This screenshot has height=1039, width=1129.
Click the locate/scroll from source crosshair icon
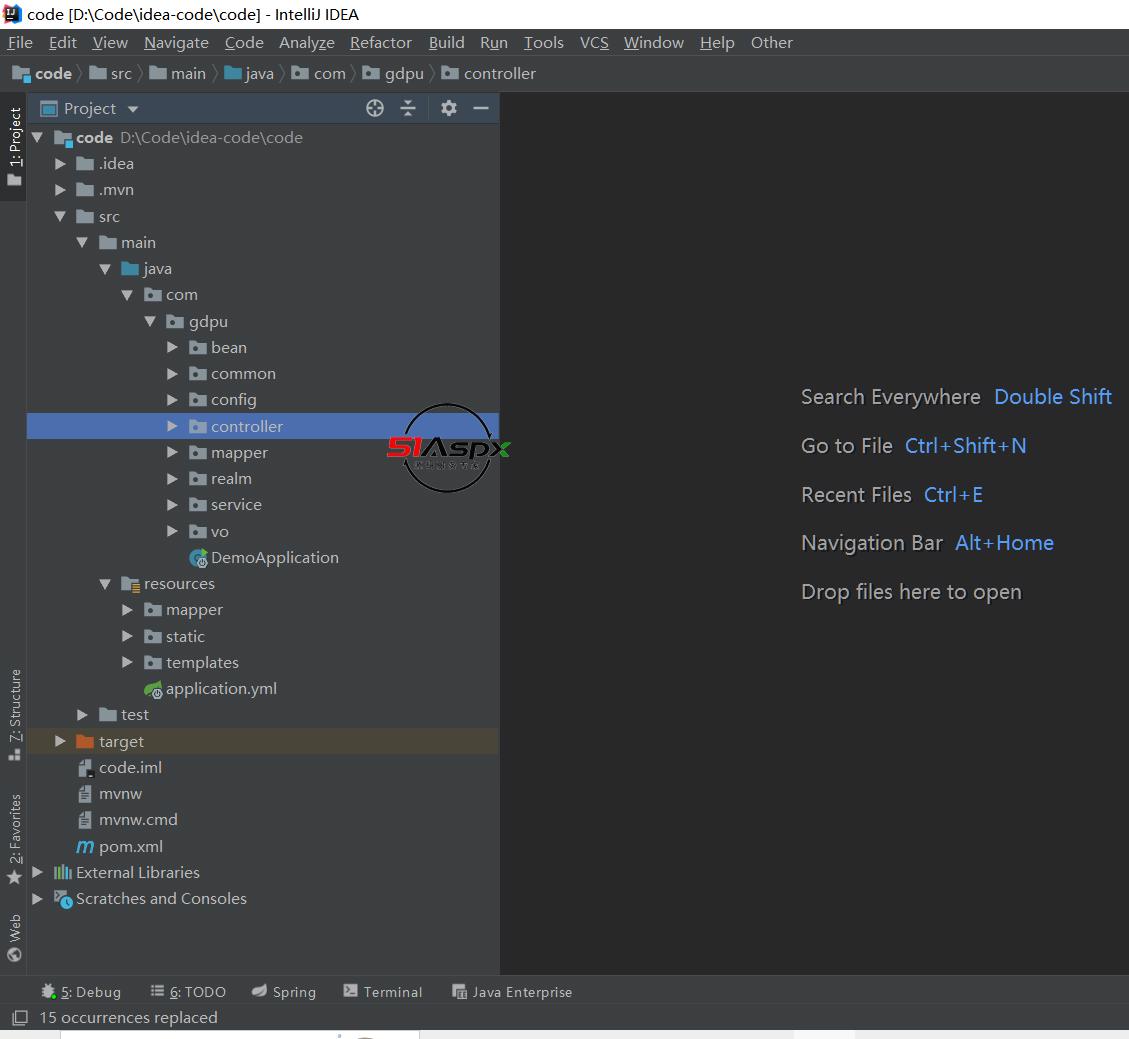[375, 108]
